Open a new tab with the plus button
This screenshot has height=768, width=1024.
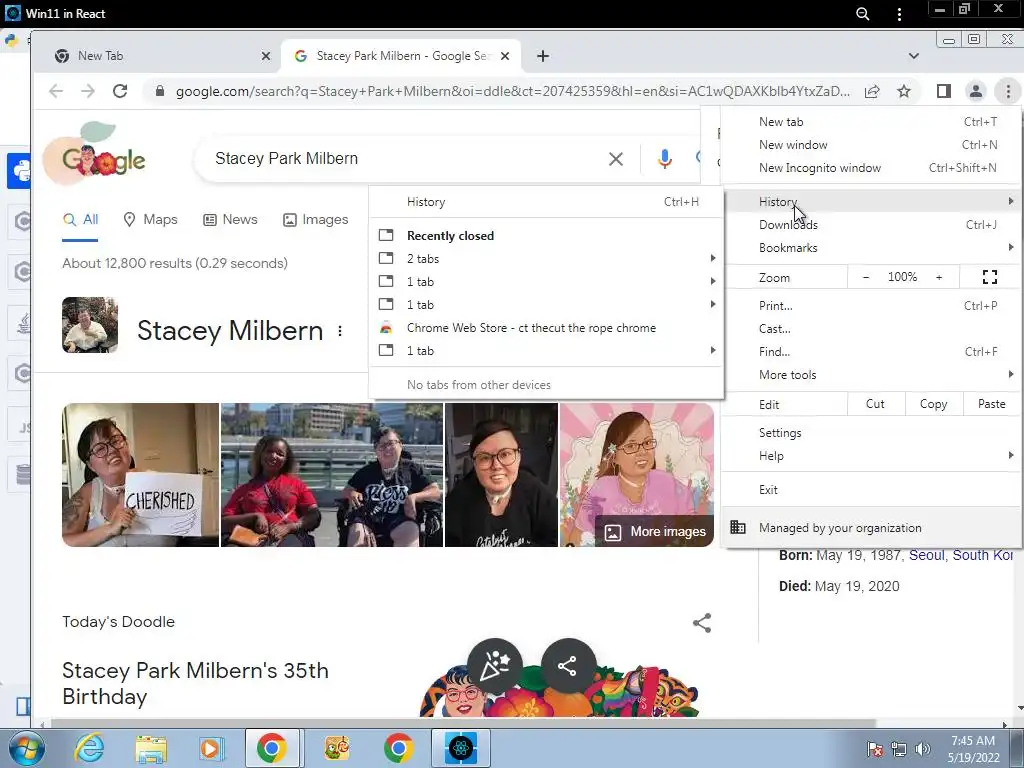543,56
